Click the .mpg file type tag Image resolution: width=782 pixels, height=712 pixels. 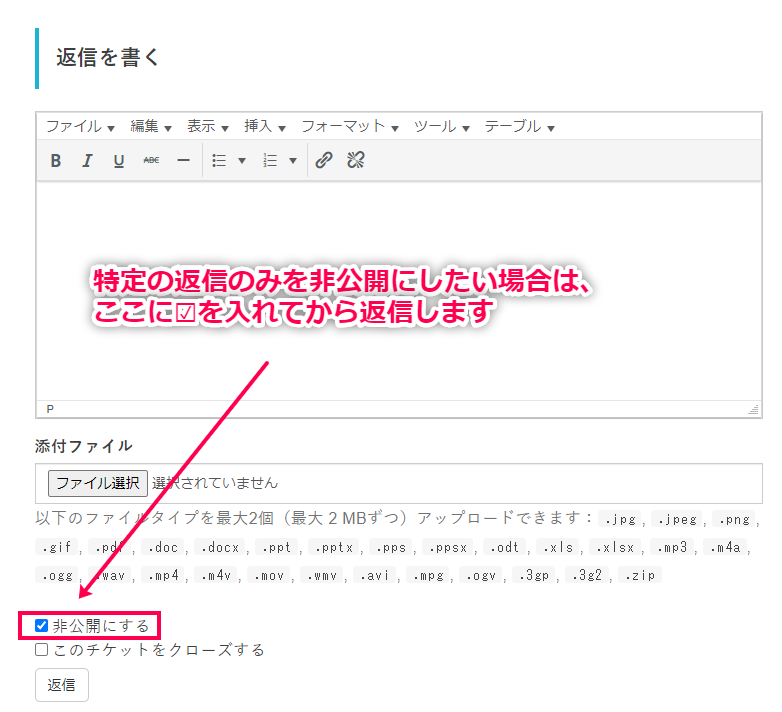[428, 575]
